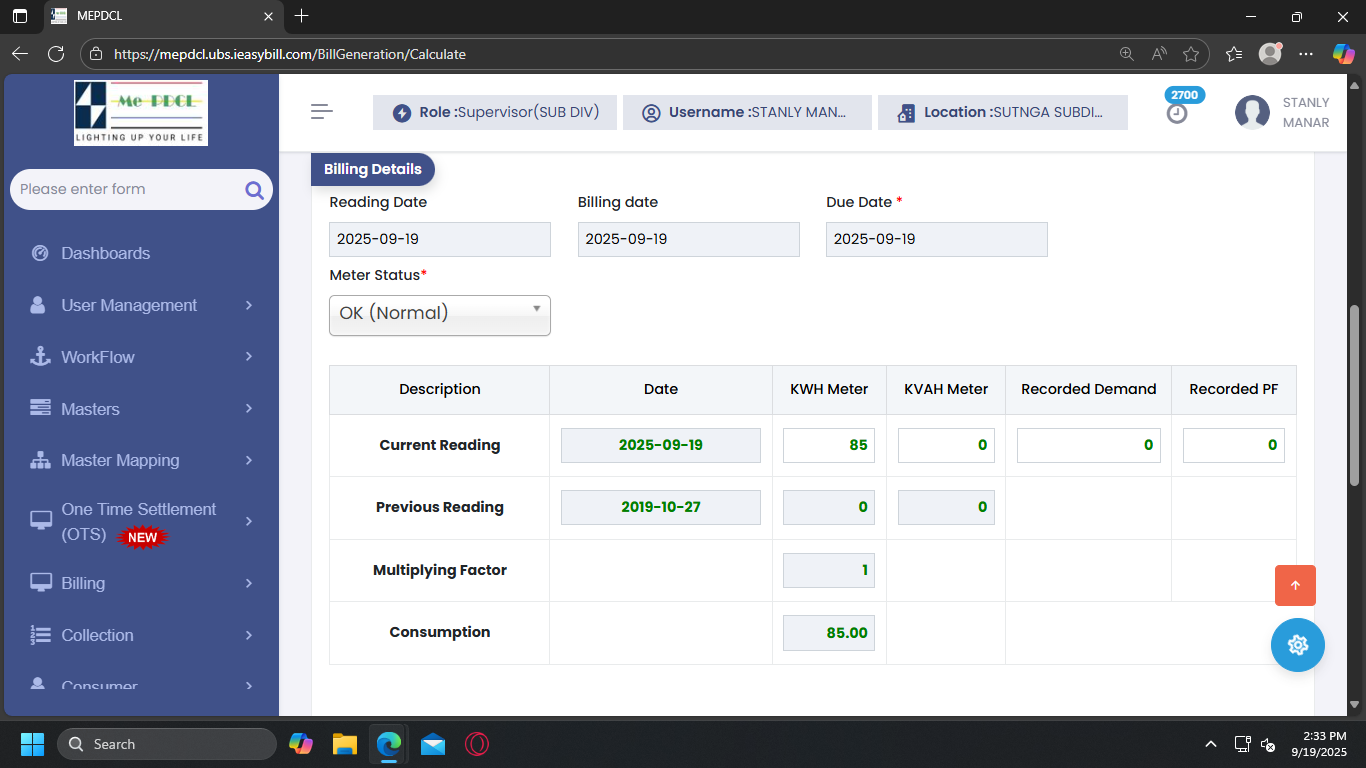Viewport: 1366px width, 768px height.
Task: Click the blue settings gear floating button
Action: click(1297, 645)
